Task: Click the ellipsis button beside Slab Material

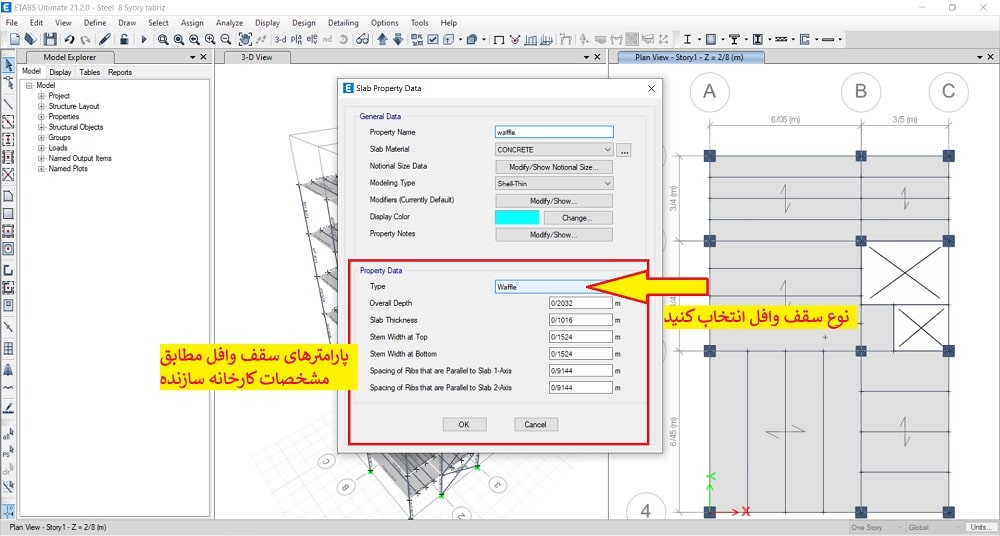Action: click(624, 151)
